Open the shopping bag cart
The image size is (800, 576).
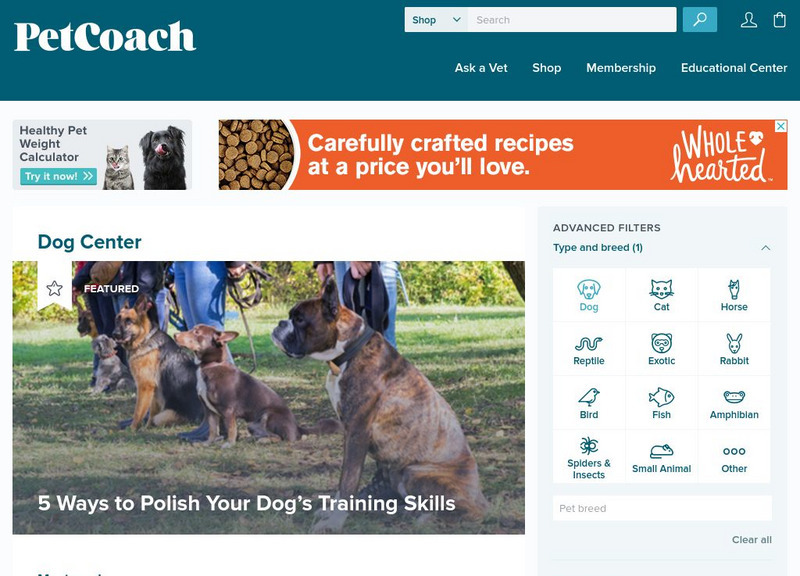(x=779, y=20)
